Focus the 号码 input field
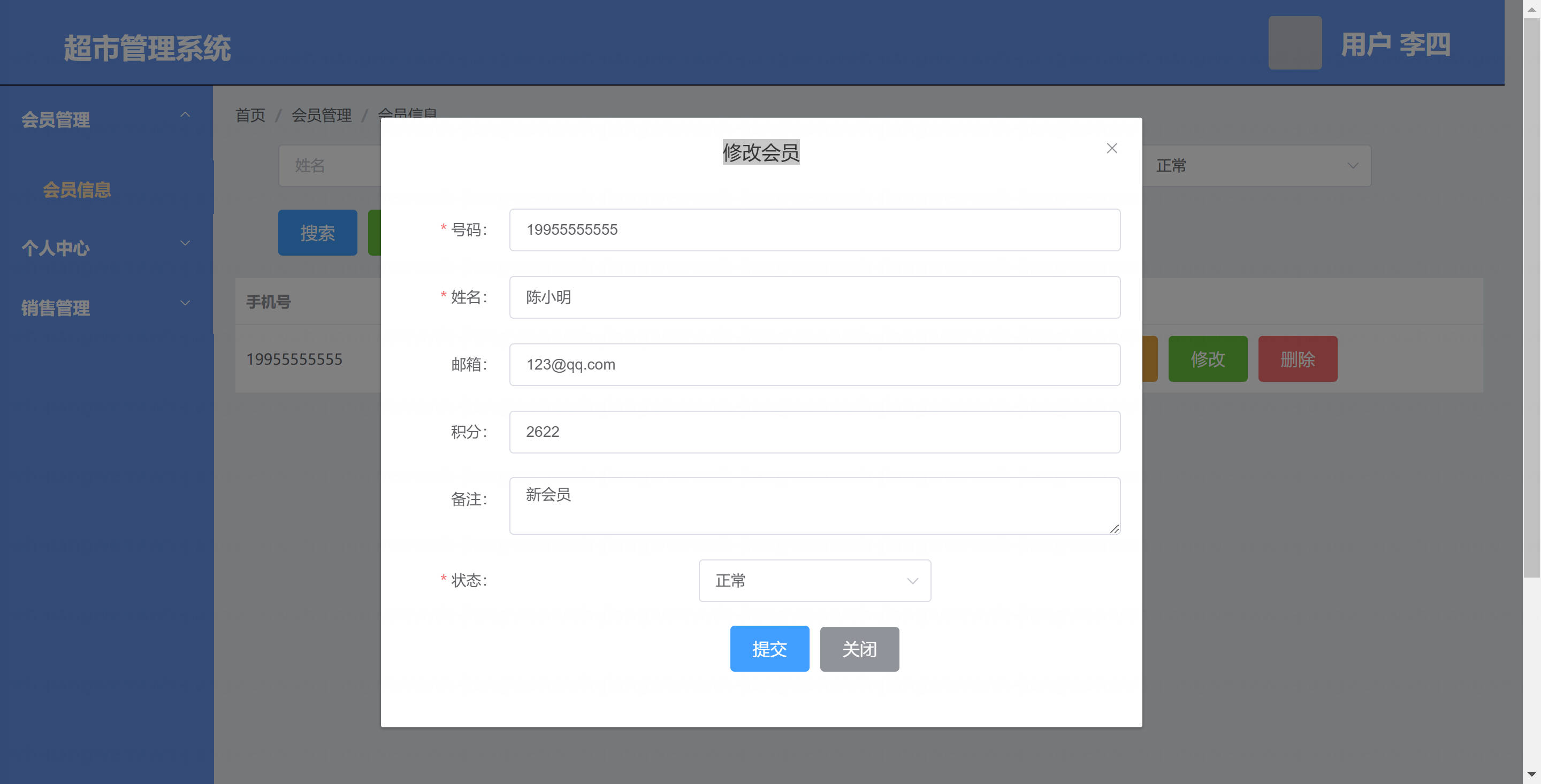The image size is (1541, 784). 814,229
